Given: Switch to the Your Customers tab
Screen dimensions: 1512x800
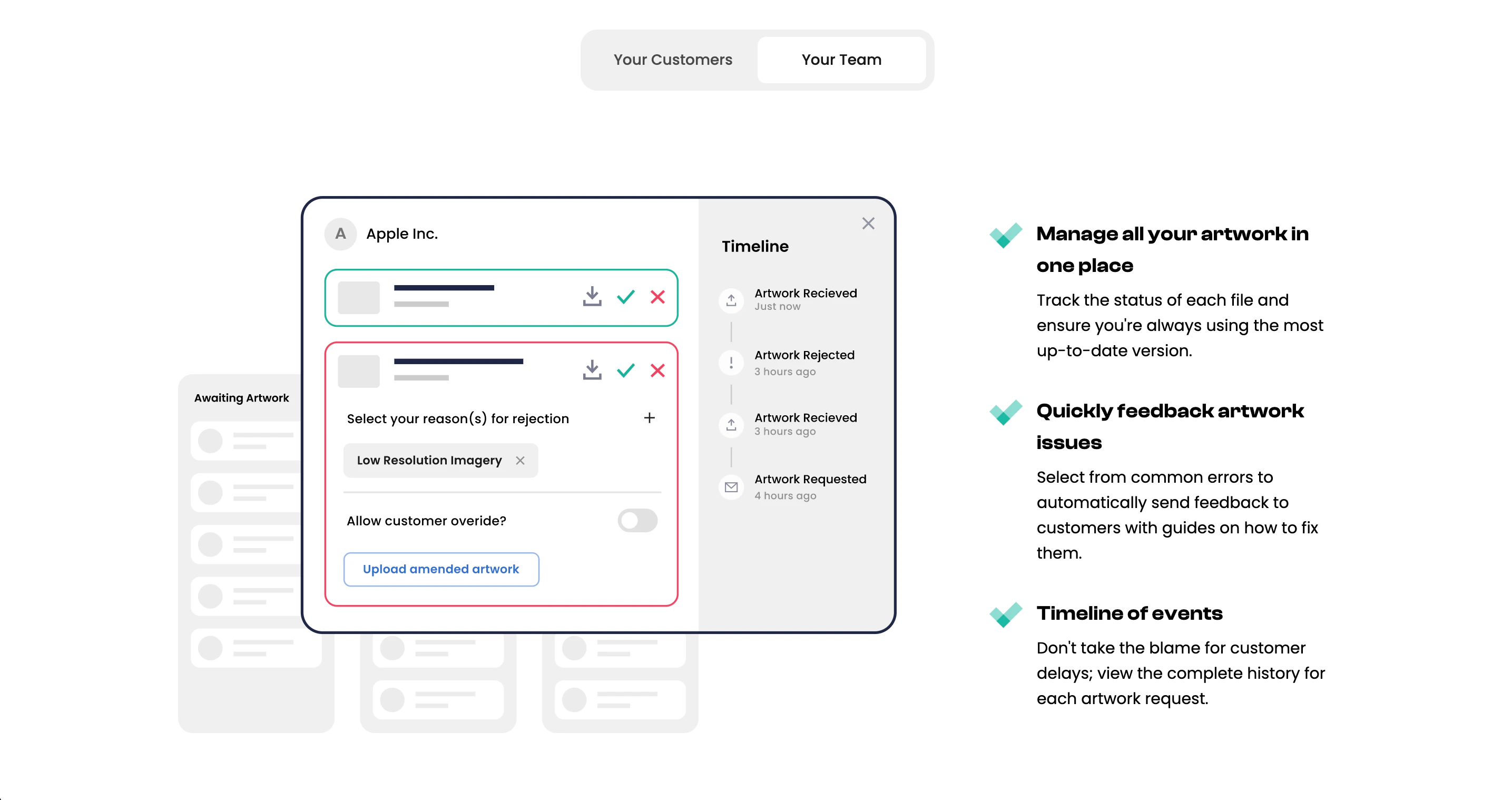Looking at the screenshot, I should click(x=673, y=60).
